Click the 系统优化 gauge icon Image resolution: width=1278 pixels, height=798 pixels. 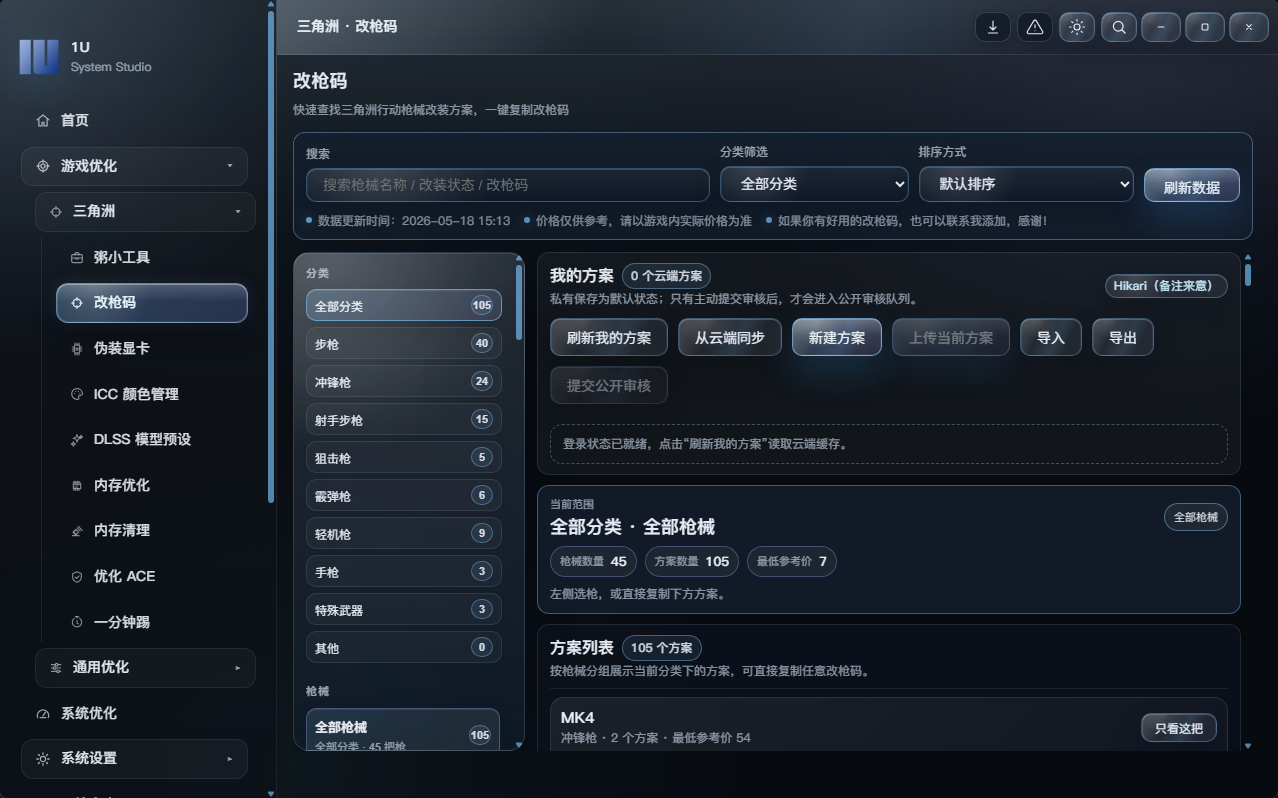[x=43, y=713]
